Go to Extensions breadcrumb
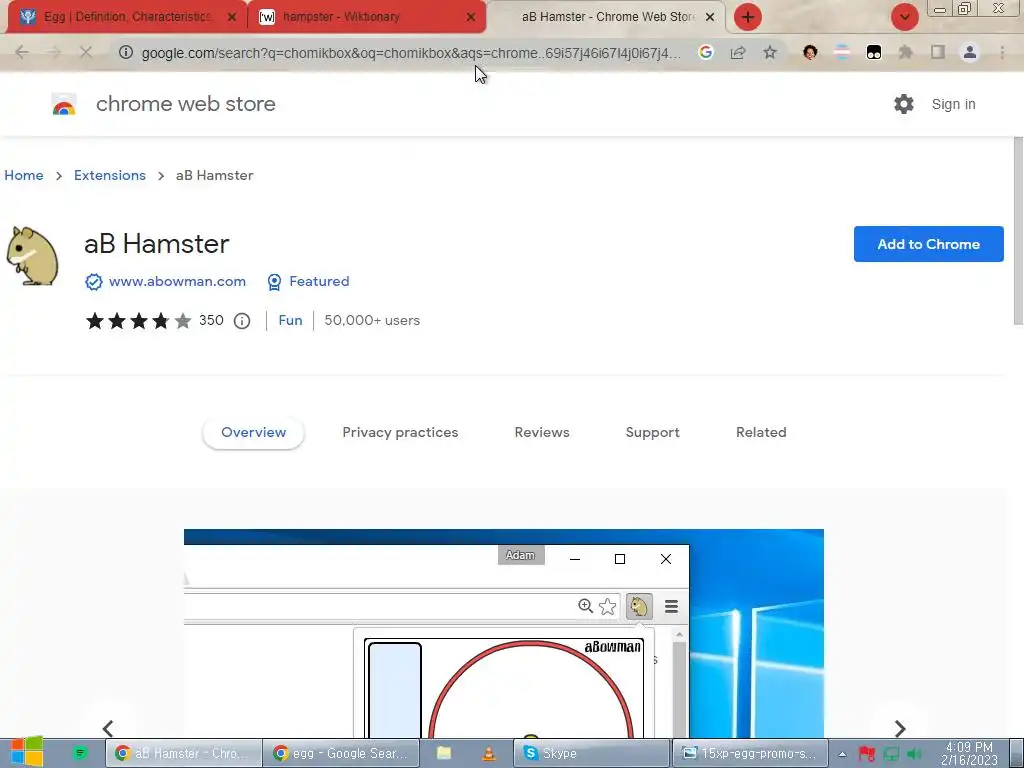 pos(110,175)
